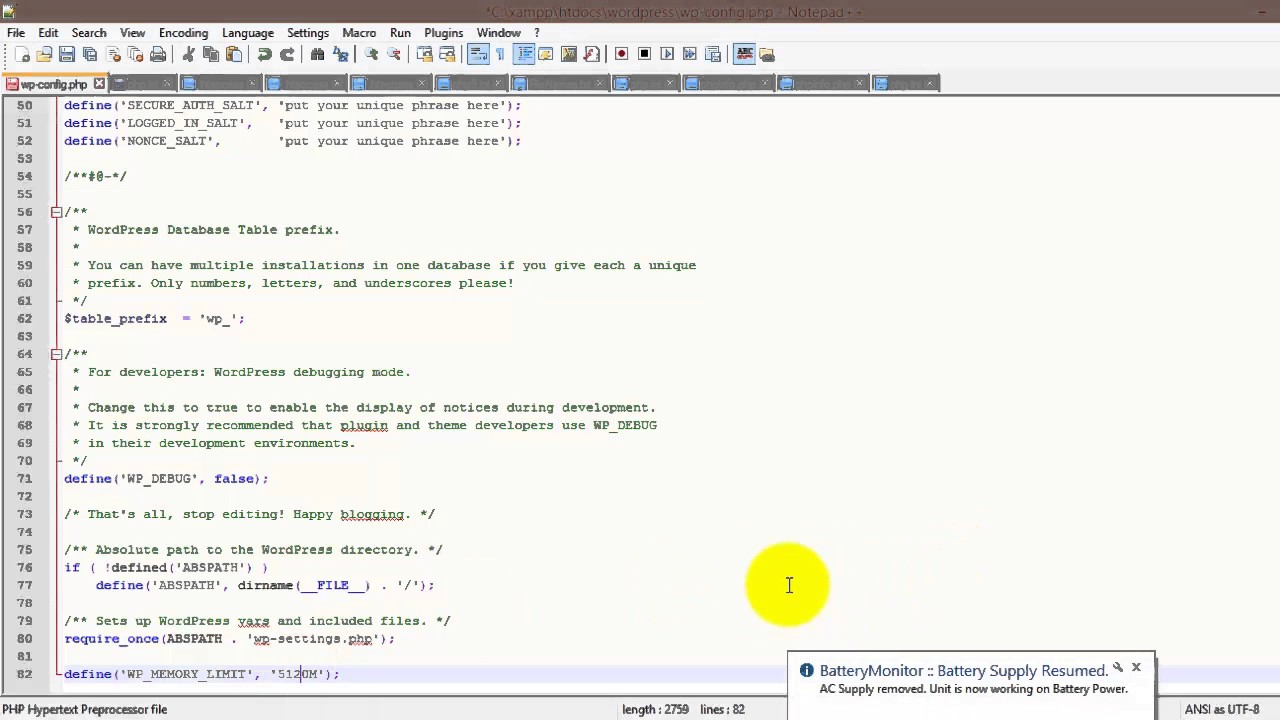Open the Search menu
Screen dimensions: 1280x720
[x=89, y=33]
